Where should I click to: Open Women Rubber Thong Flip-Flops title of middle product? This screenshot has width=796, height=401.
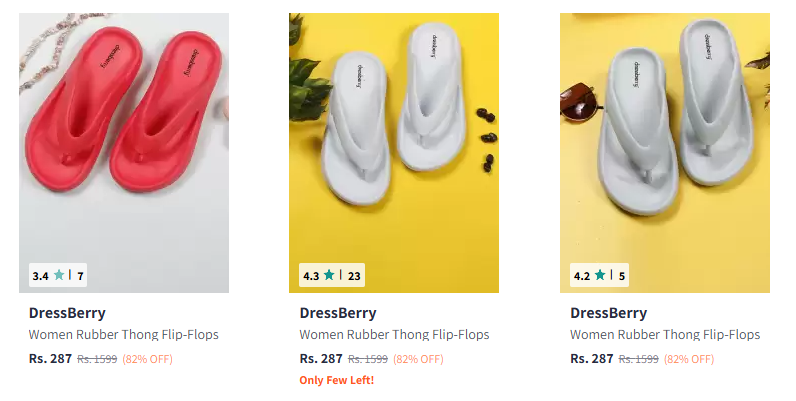394,335
